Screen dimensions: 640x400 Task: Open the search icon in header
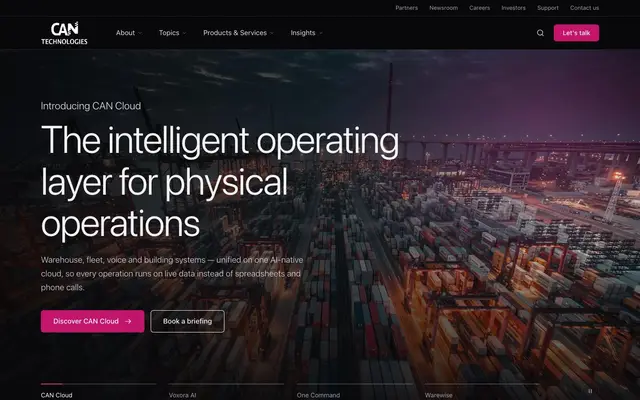[x=540, y=33]
